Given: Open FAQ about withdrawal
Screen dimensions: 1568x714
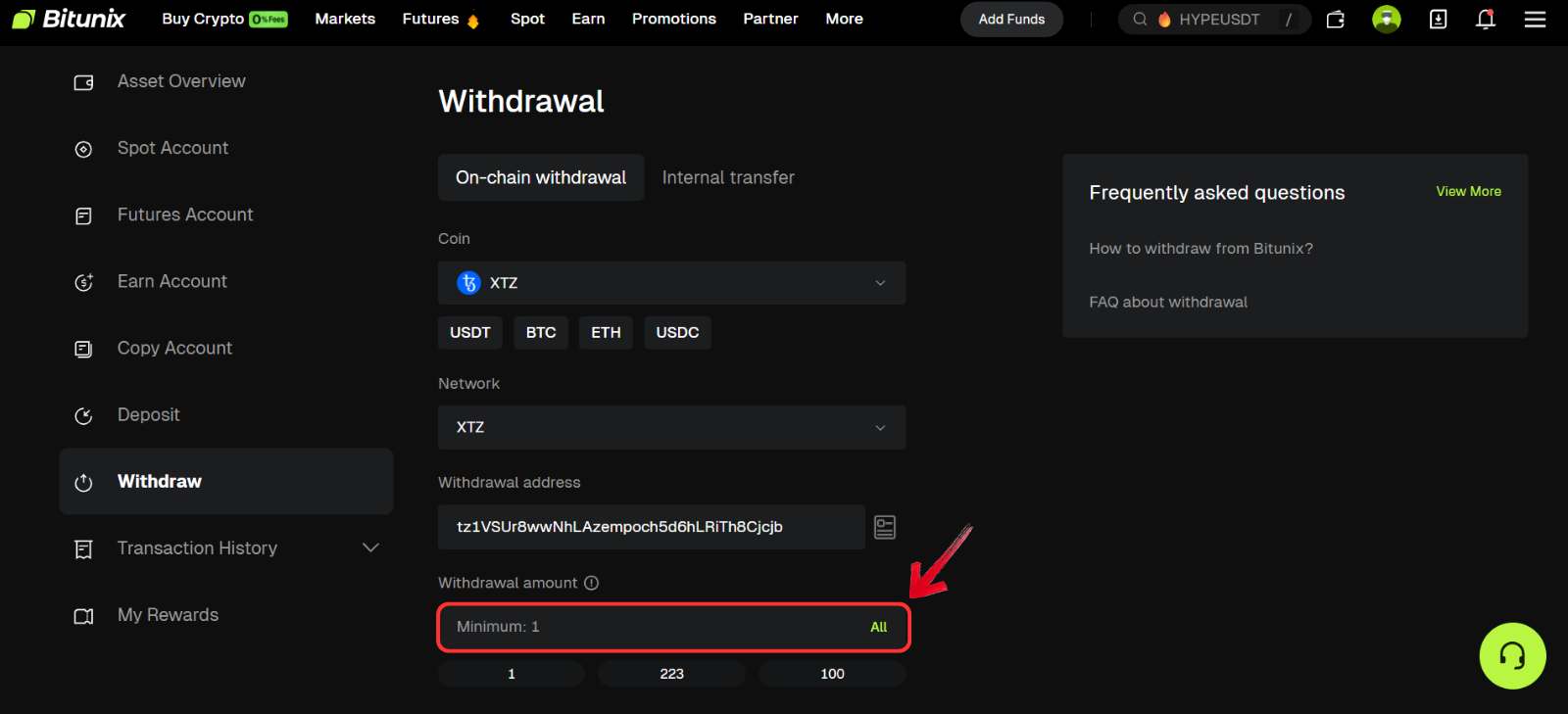Looking at the screenshot, I should coord(1168,302).
